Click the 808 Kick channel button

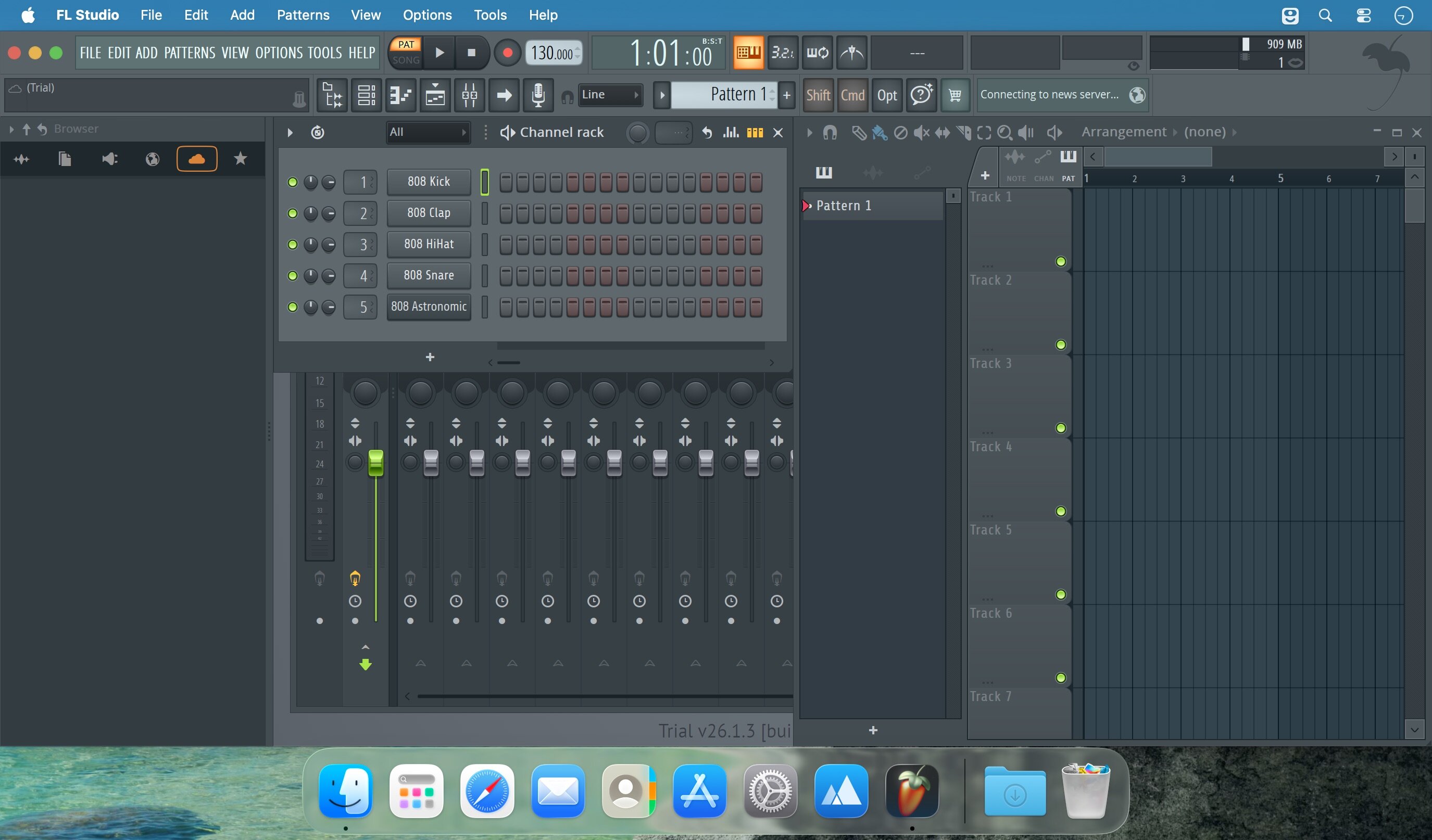pyautogui.click(x=429, y=182)
